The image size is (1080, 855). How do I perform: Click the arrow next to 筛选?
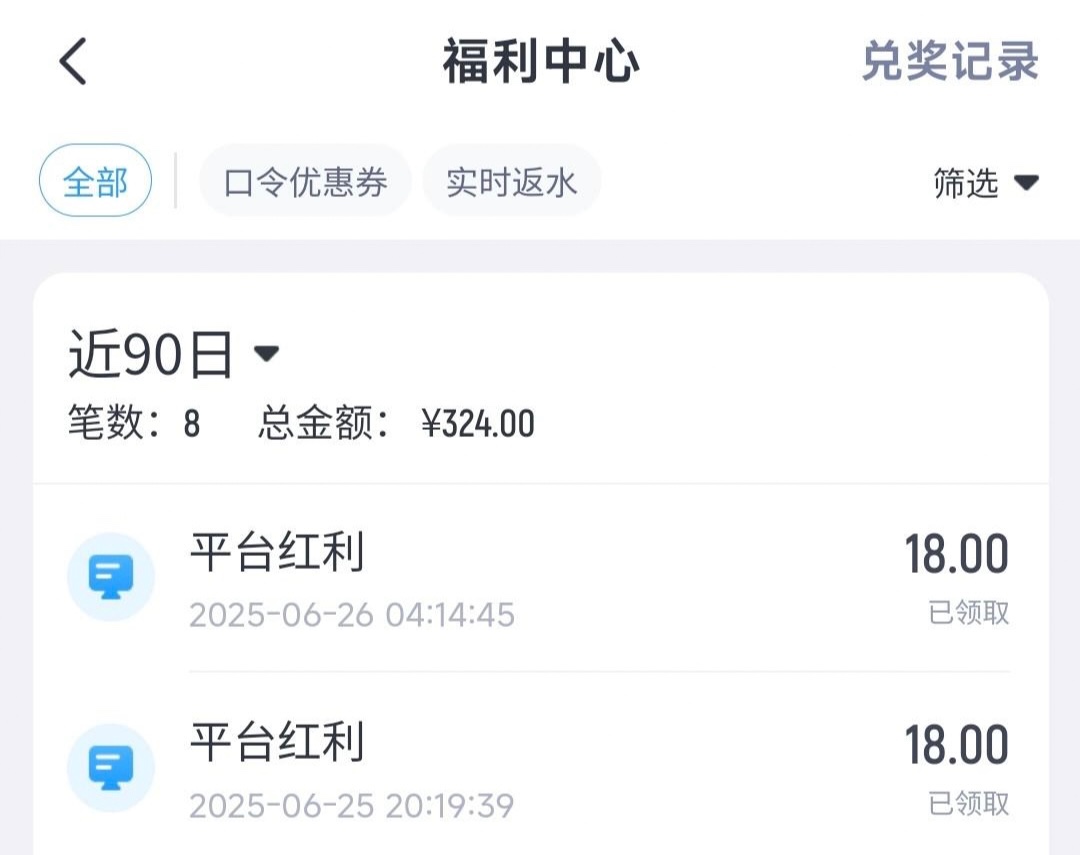pos(1027,183)
